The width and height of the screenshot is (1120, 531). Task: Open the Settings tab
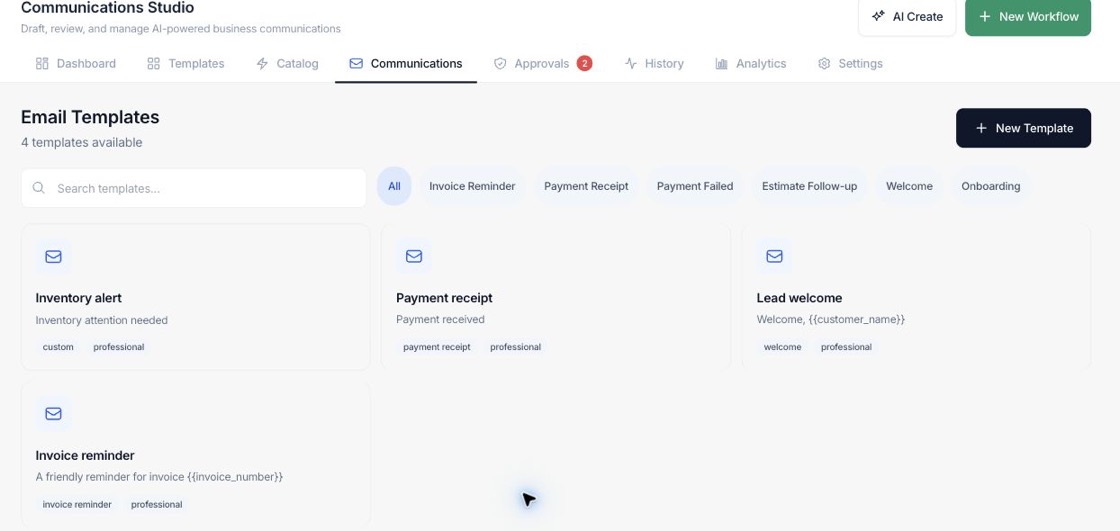[x=850, y=64]
